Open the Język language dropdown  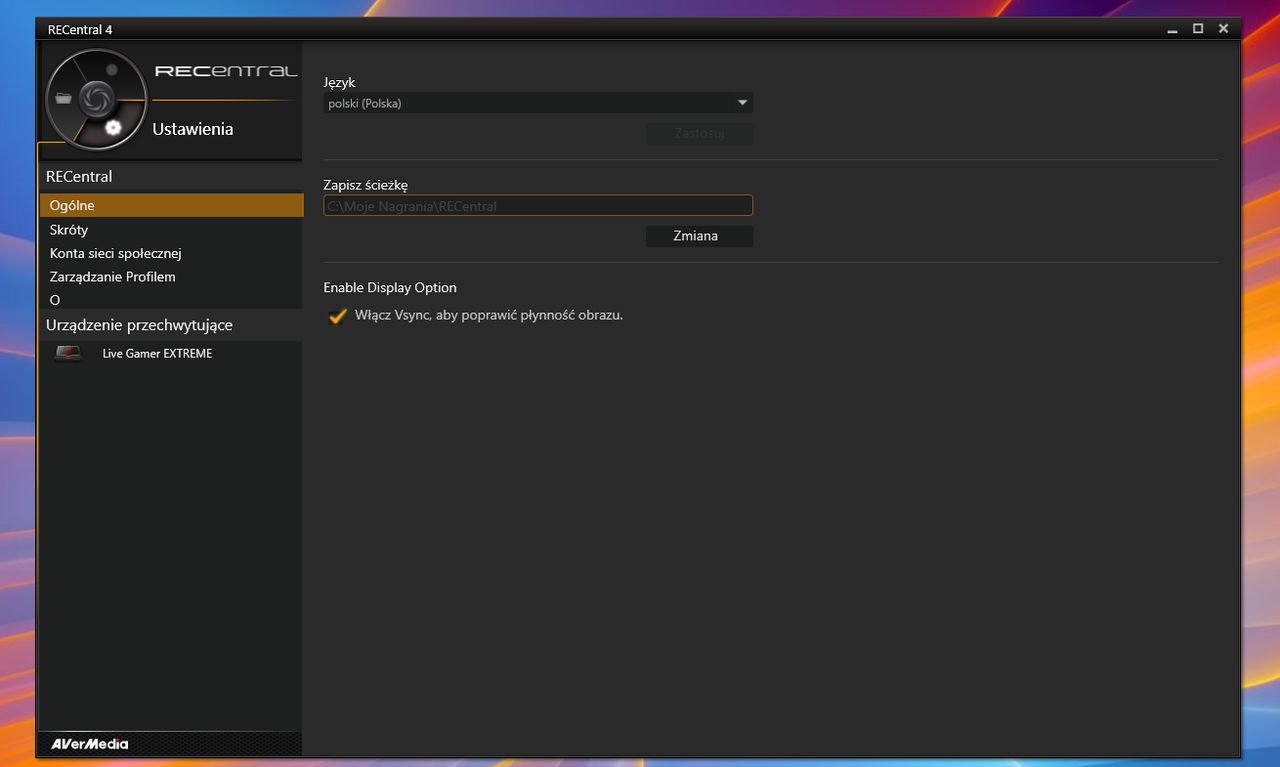pyautogui.click(x=538, y=103)
